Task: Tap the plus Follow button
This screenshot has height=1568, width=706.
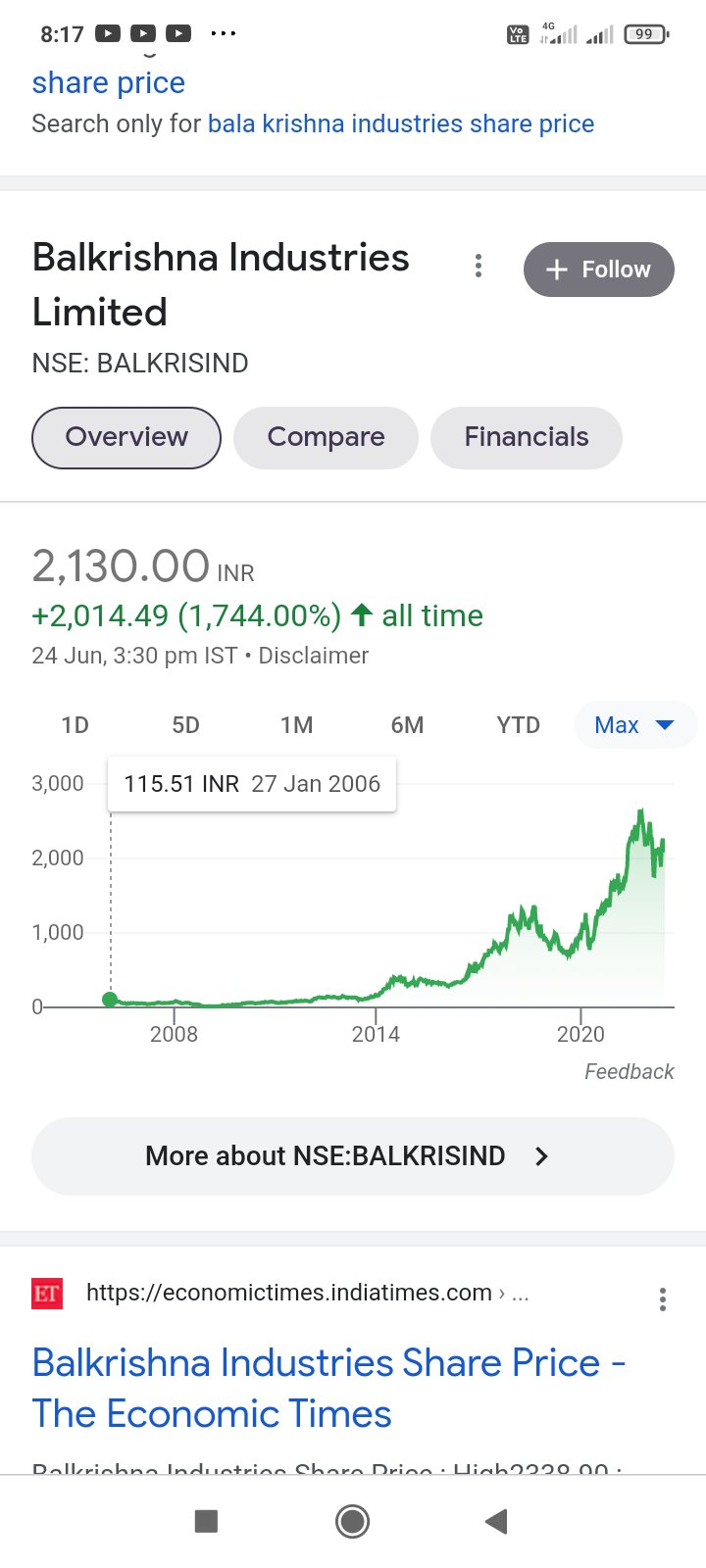Action: [598, 269]
